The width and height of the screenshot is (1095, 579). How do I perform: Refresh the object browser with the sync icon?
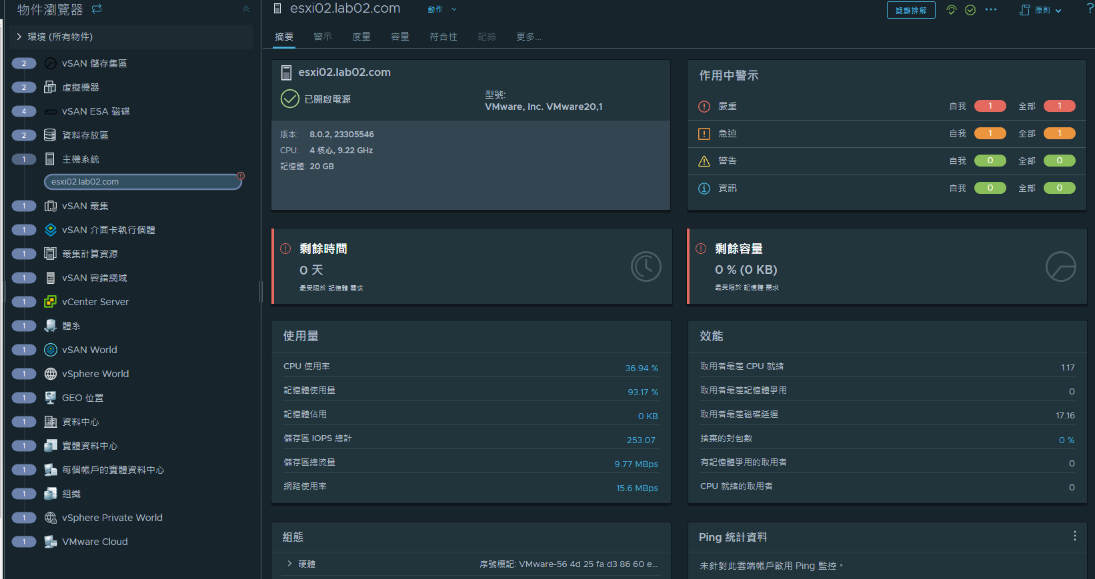(x=97, y=9)
